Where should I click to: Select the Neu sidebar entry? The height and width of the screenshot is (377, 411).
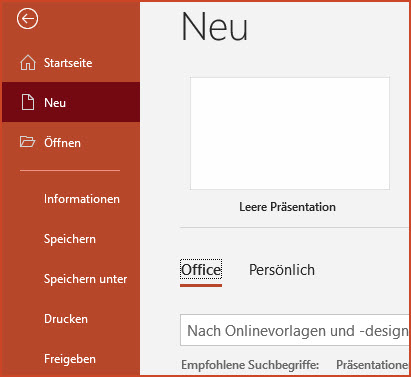tap(71, 102)
